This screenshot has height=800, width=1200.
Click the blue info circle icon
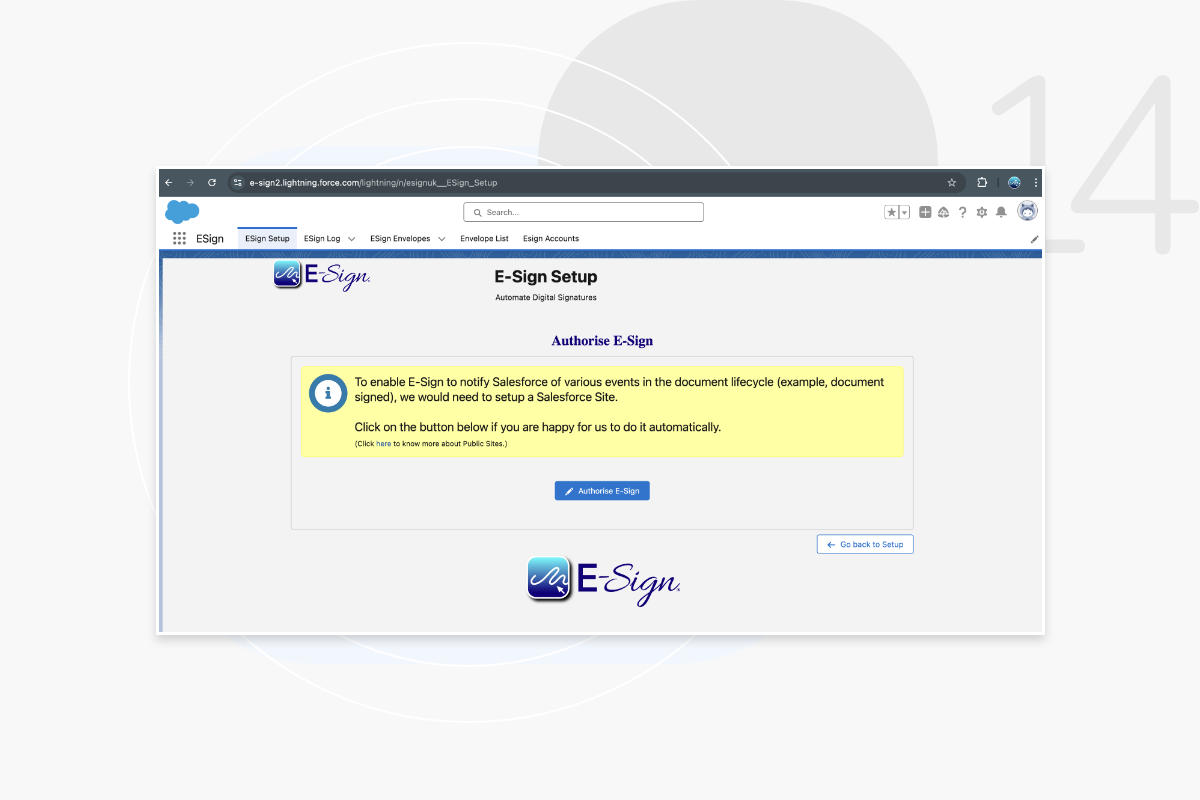pos(326,393)
